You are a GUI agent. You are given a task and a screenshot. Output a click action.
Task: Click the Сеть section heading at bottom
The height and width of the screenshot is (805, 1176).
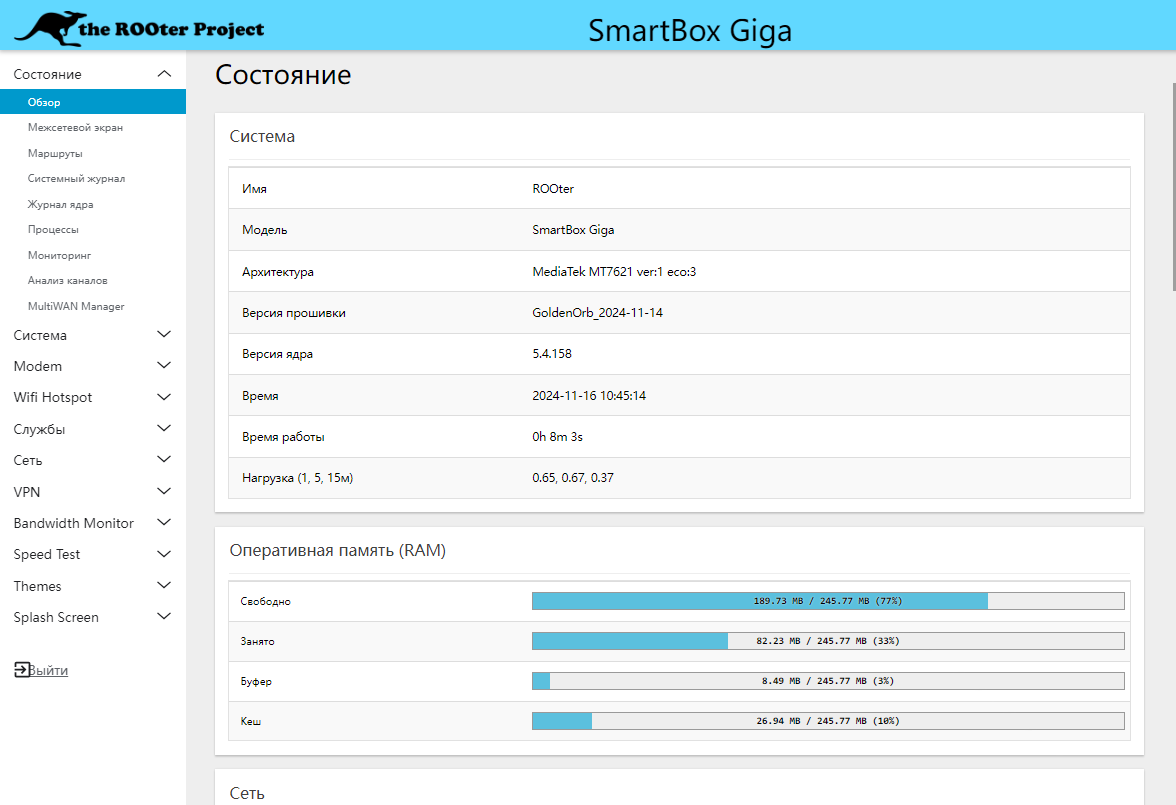[247, 793]
